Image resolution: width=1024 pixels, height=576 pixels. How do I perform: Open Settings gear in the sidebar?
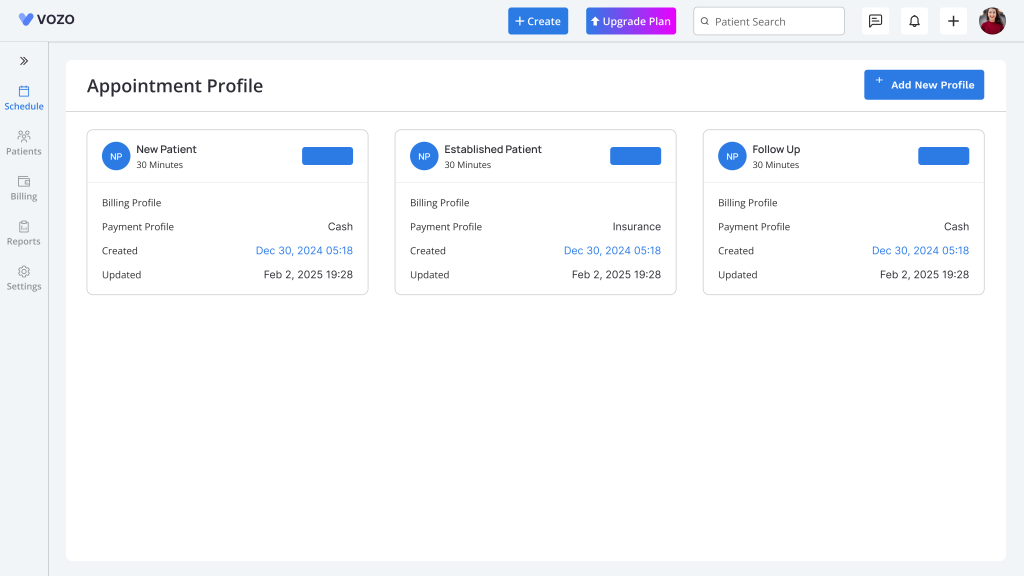[x=24, y=278]
